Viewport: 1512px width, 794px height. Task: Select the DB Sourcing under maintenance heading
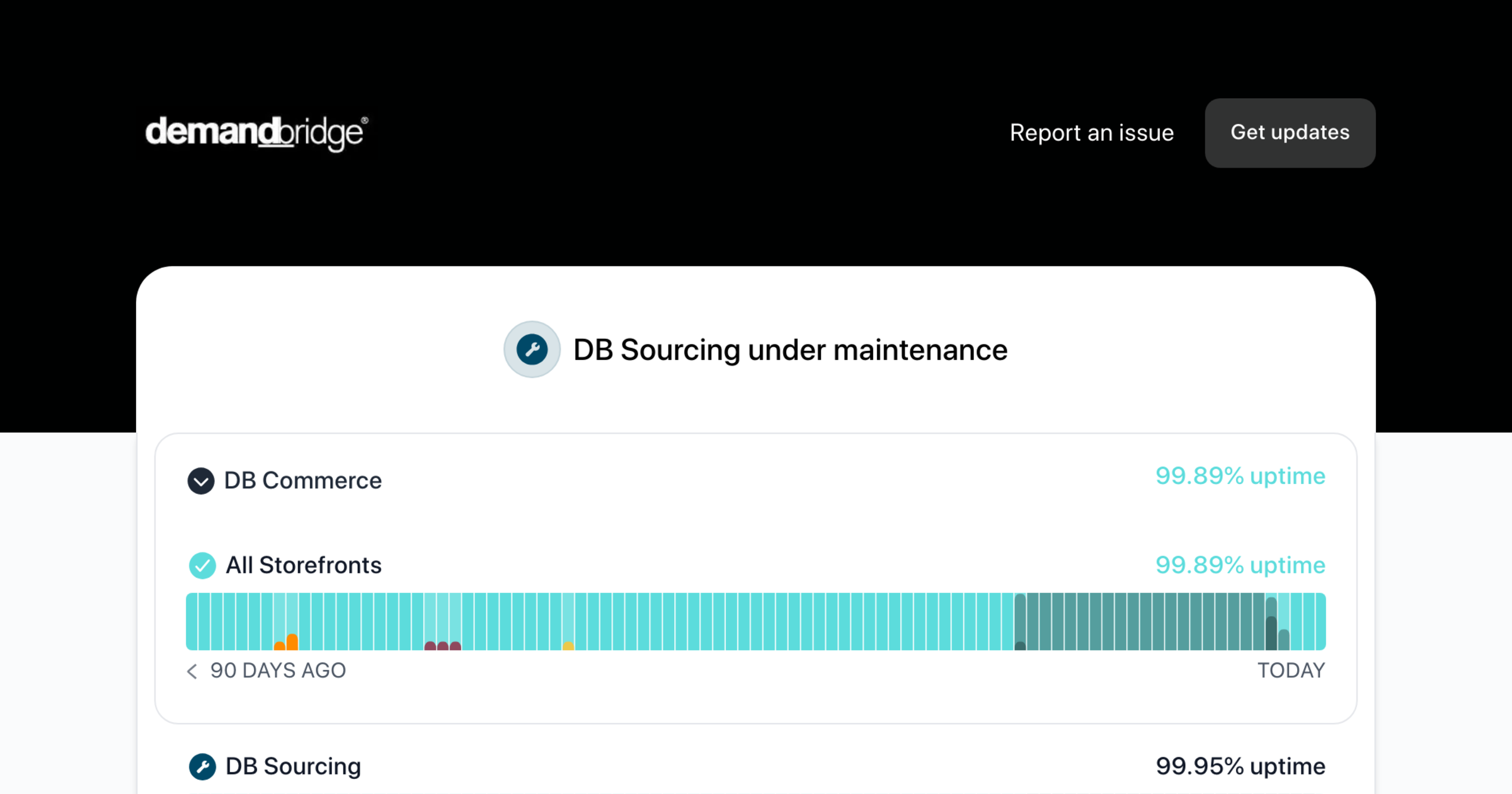click(790, 350)
